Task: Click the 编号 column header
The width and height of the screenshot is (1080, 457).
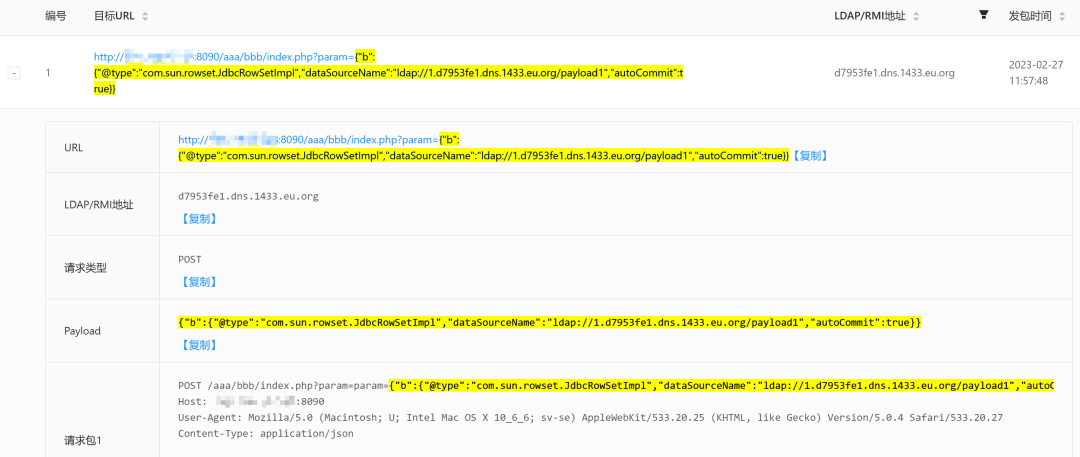Action: tap(56, 17)
